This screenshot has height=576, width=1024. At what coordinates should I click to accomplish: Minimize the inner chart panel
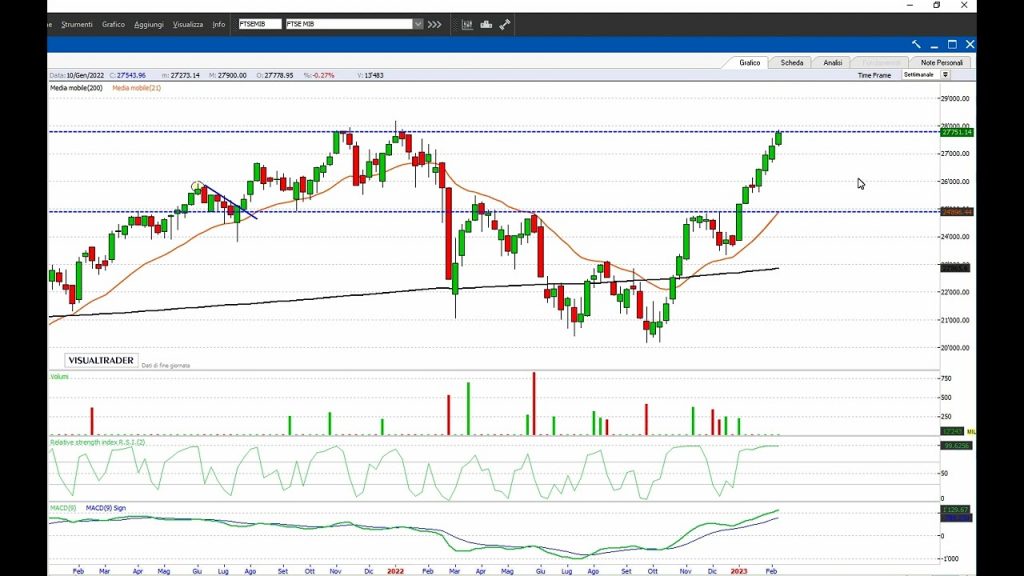click(x=934, y=44)
